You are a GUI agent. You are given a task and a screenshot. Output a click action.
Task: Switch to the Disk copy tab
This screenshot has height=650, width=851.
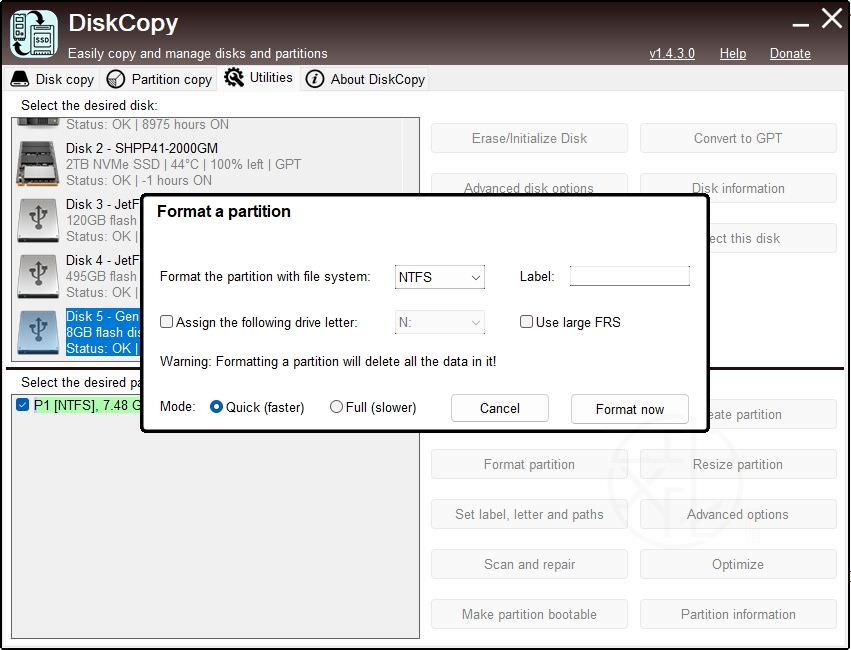click(x=53, y=79)
